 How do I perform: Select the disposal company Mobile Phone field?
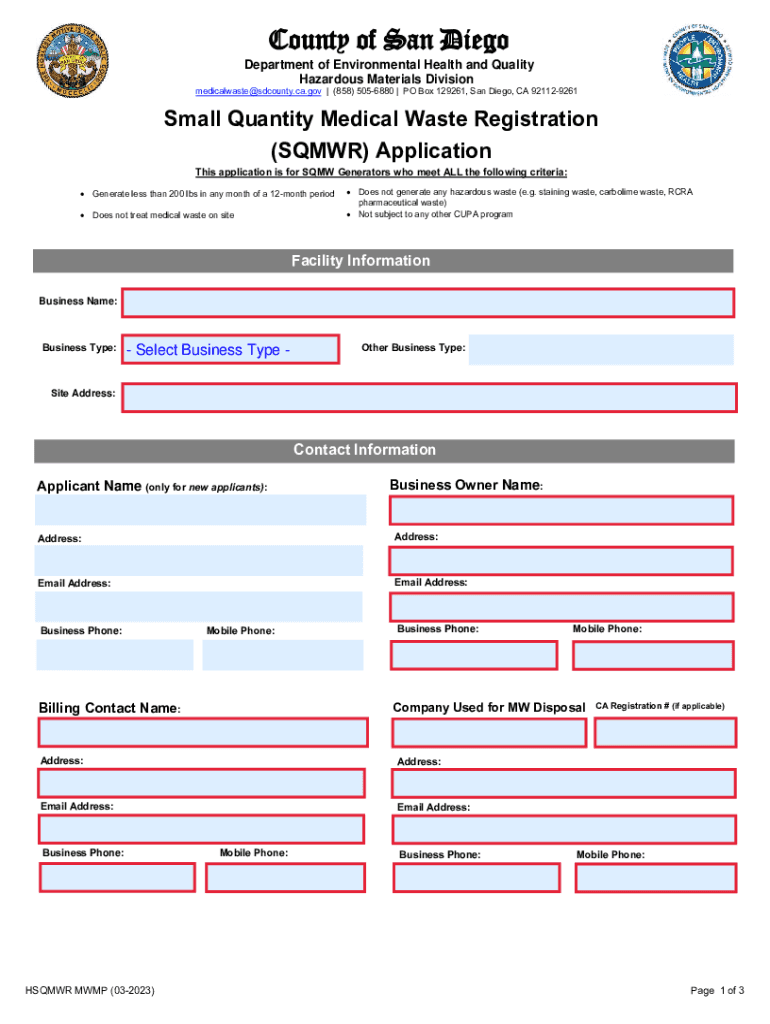(655, 878)
